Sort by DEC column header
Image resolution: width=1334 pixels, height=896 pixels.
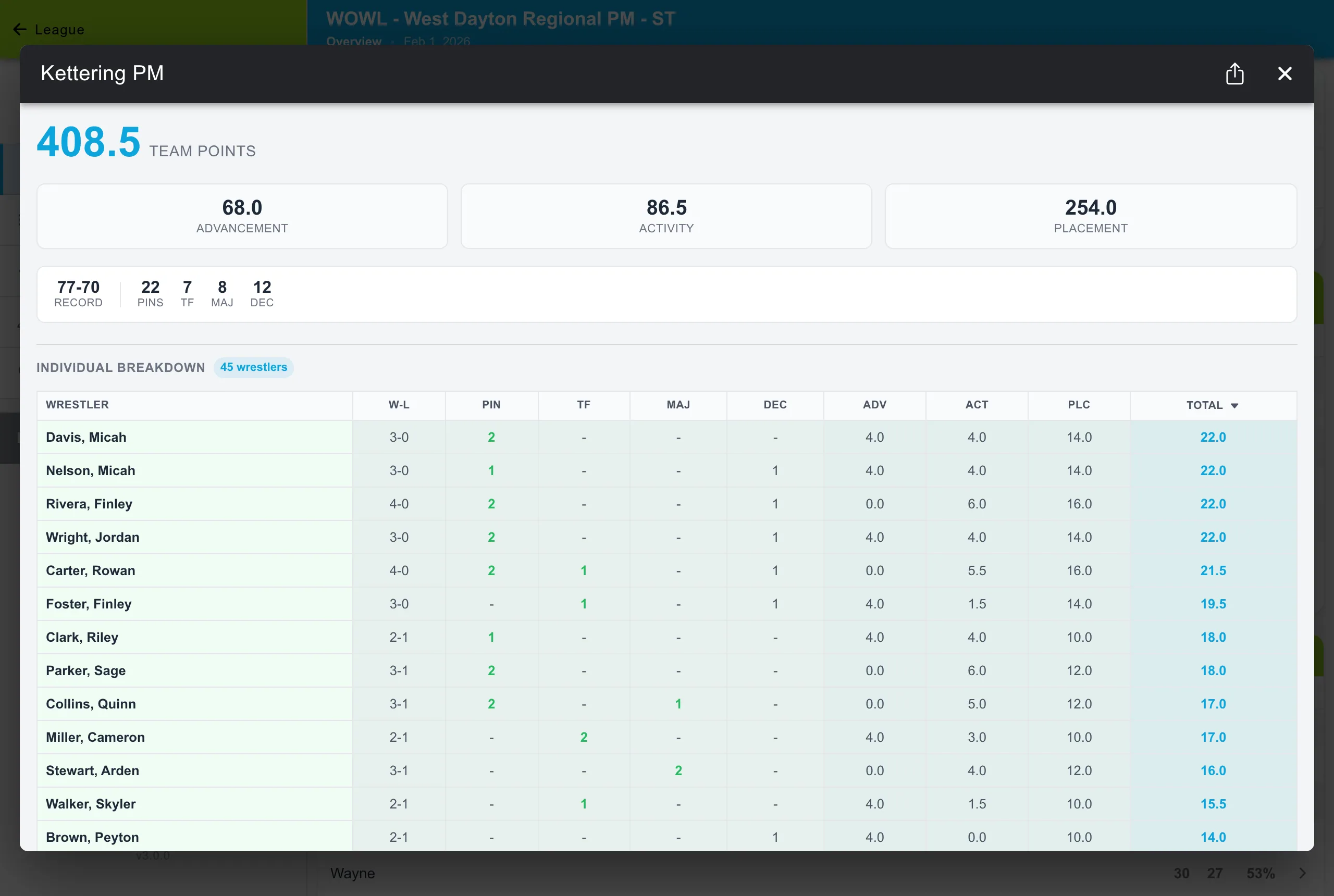coord(775,405)
